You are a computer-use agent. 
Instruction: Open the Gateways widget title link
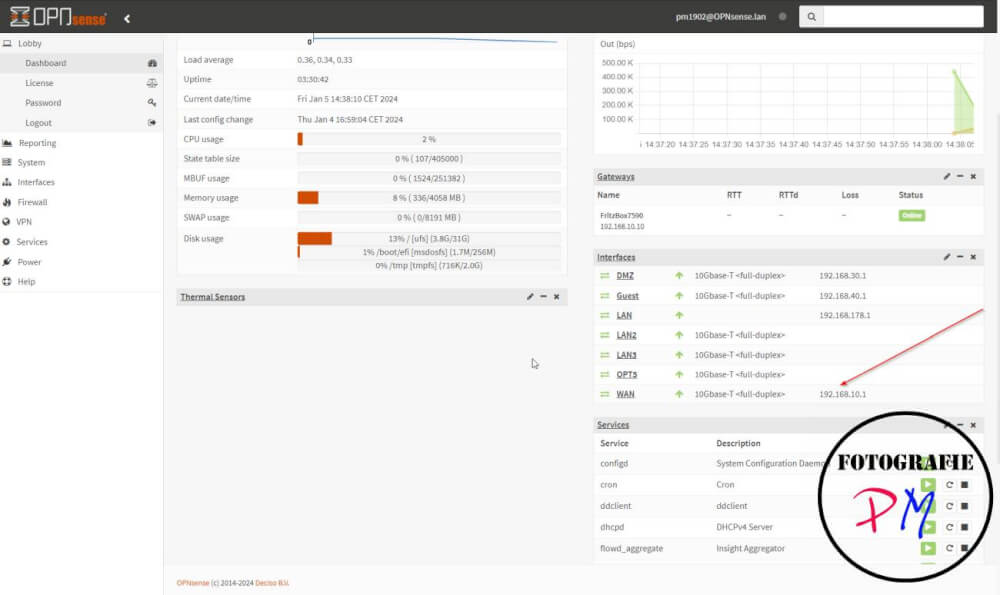tap(615, 177)
